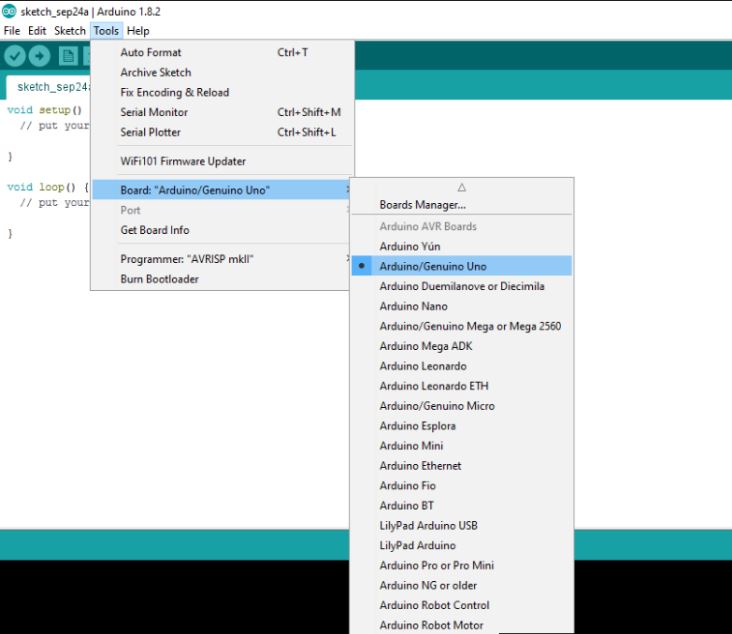Open the Serial Plotter
732x634 pixels.
(222, 132)
